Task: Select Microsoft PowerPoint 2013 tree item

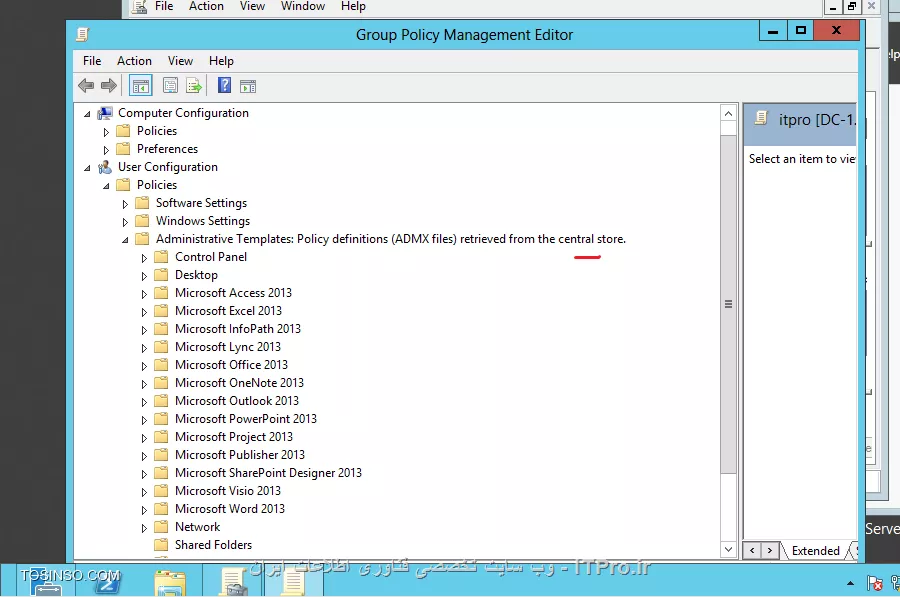Action: (x=246, y=419)
